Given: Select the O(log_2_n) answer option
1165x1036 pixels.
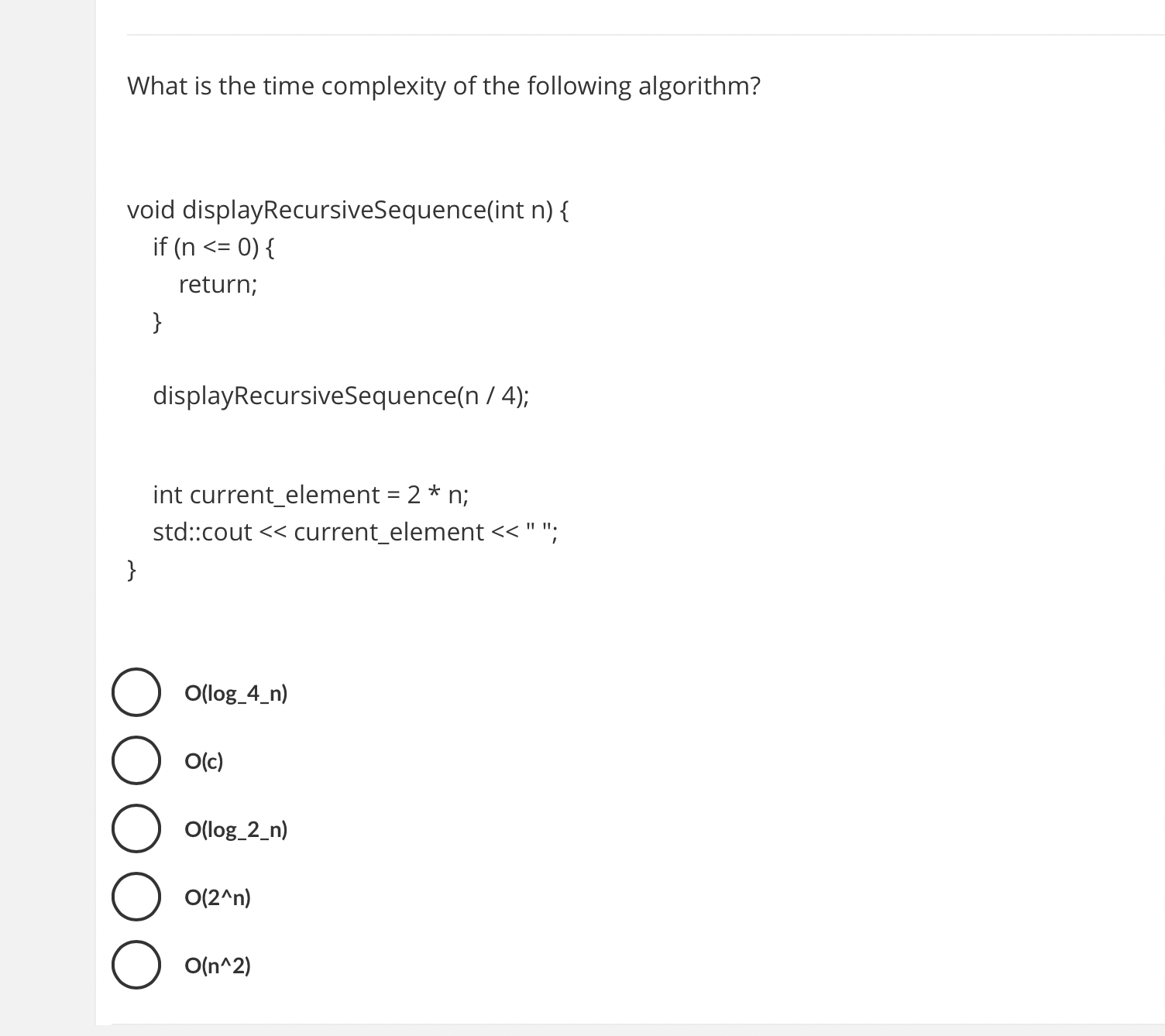Looking at the screenshot, I should coord(136,829).
